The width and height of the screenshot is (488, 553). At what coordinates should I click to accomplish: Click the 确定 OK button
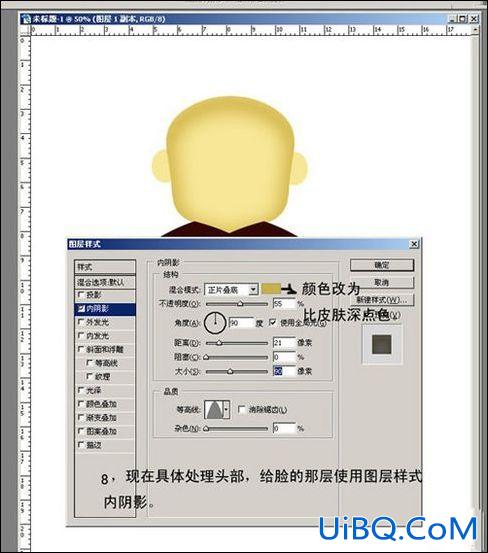click(382, 265)
